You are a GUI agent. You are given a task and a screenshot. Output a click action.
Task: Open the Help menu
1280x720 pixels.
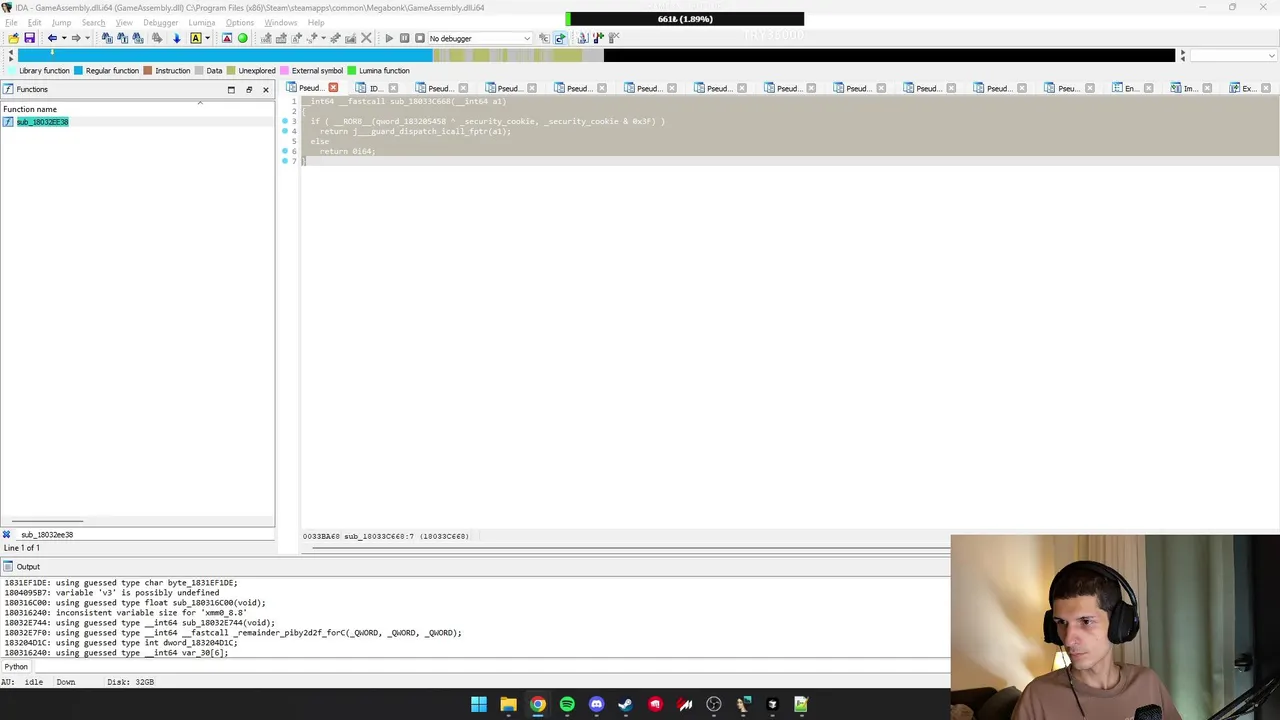(x=316, y=22)
